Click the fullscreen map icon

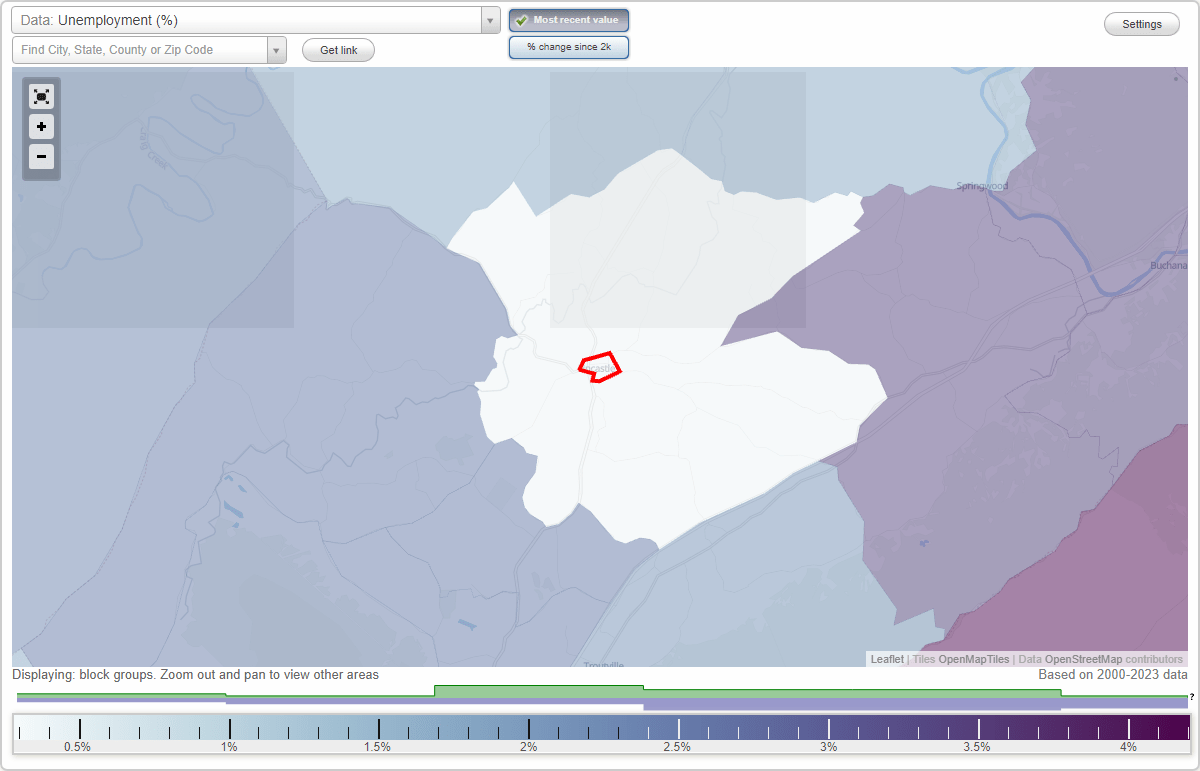click(x=41, y=96)
